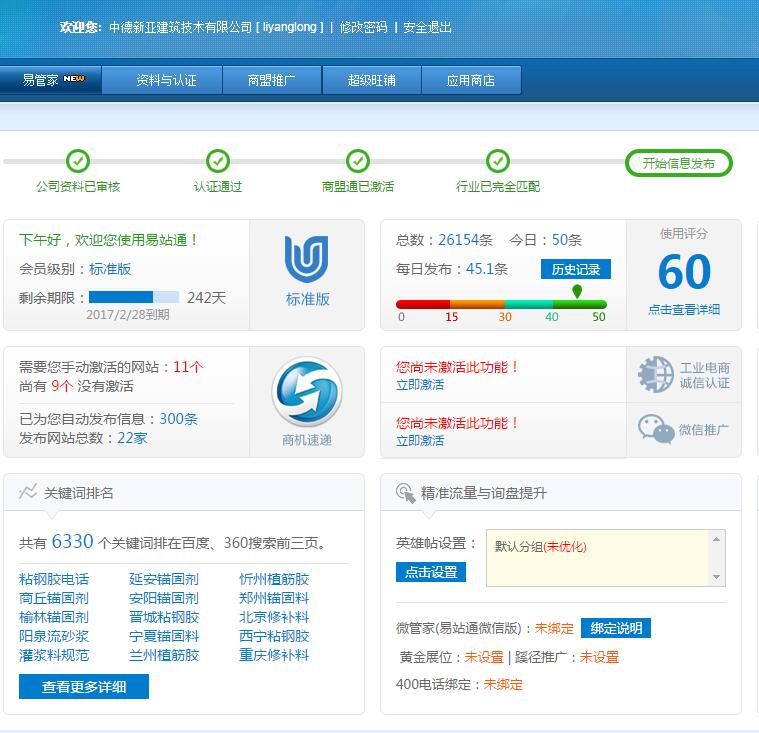Click the 微信推广 WeChat bubble icon

pos(656,429)
